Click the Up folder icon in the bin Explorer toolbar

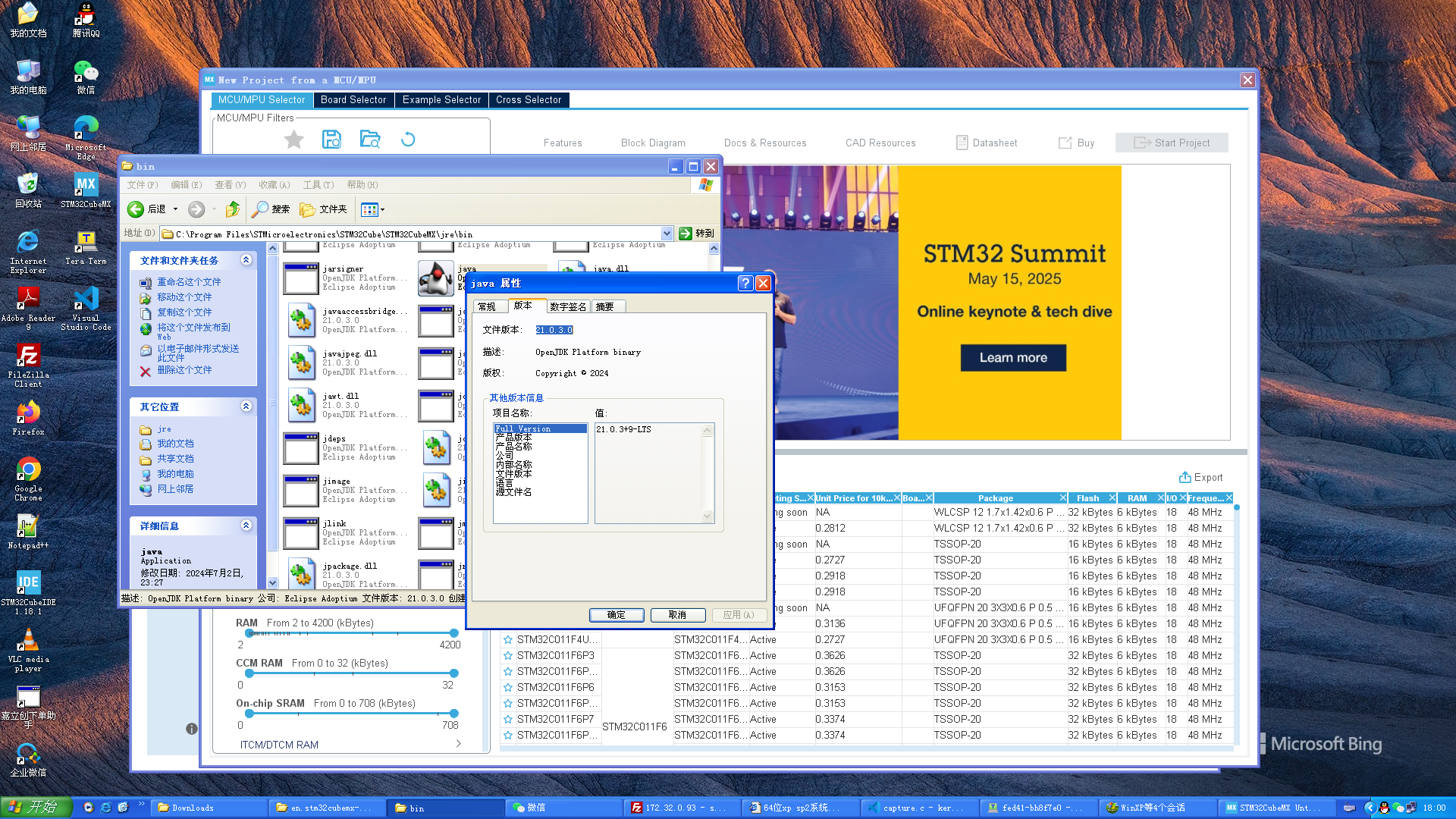point(233,209)
